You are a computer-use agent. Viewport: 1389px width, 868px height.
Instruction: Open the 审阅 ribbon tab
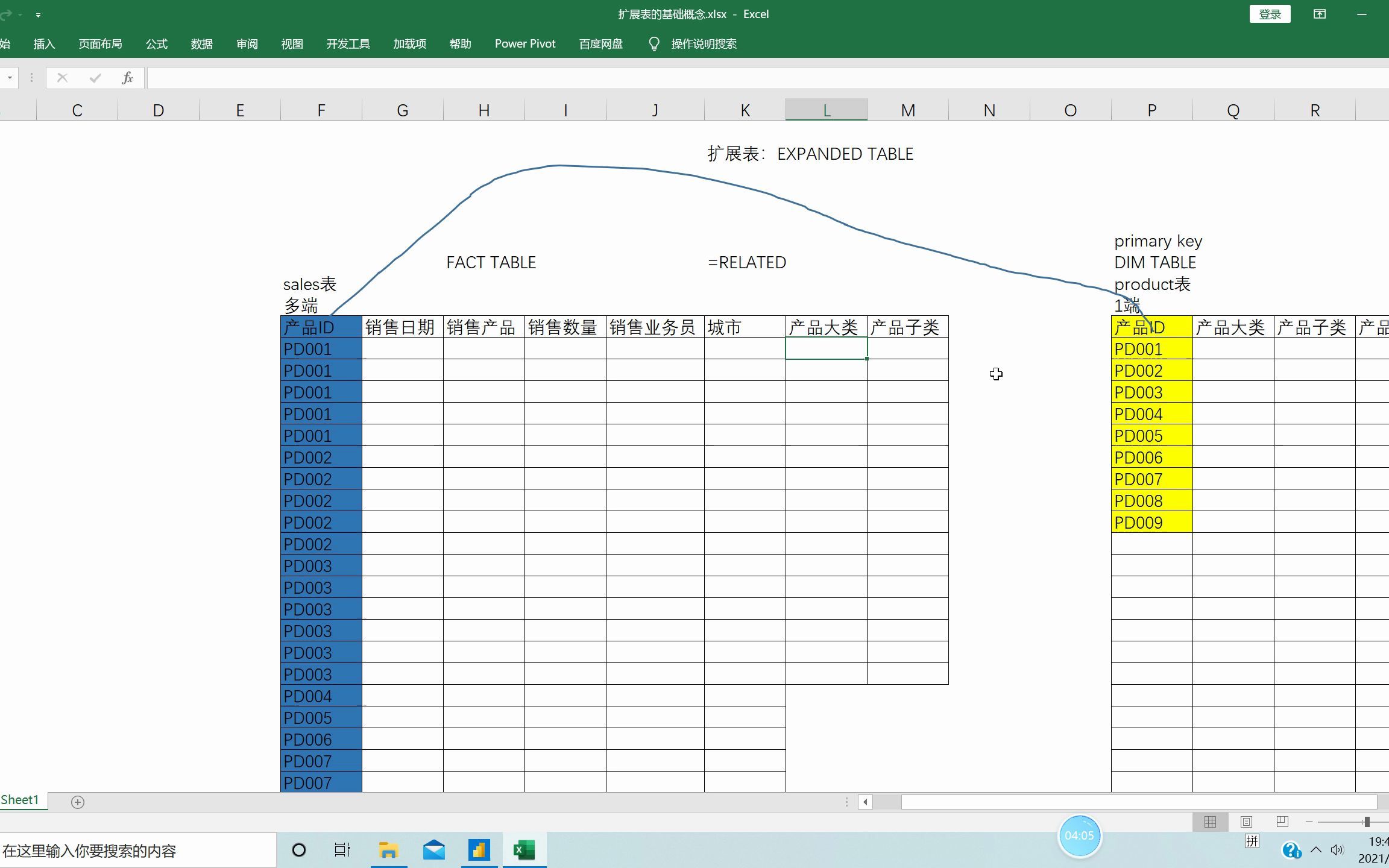pos(247,44)
